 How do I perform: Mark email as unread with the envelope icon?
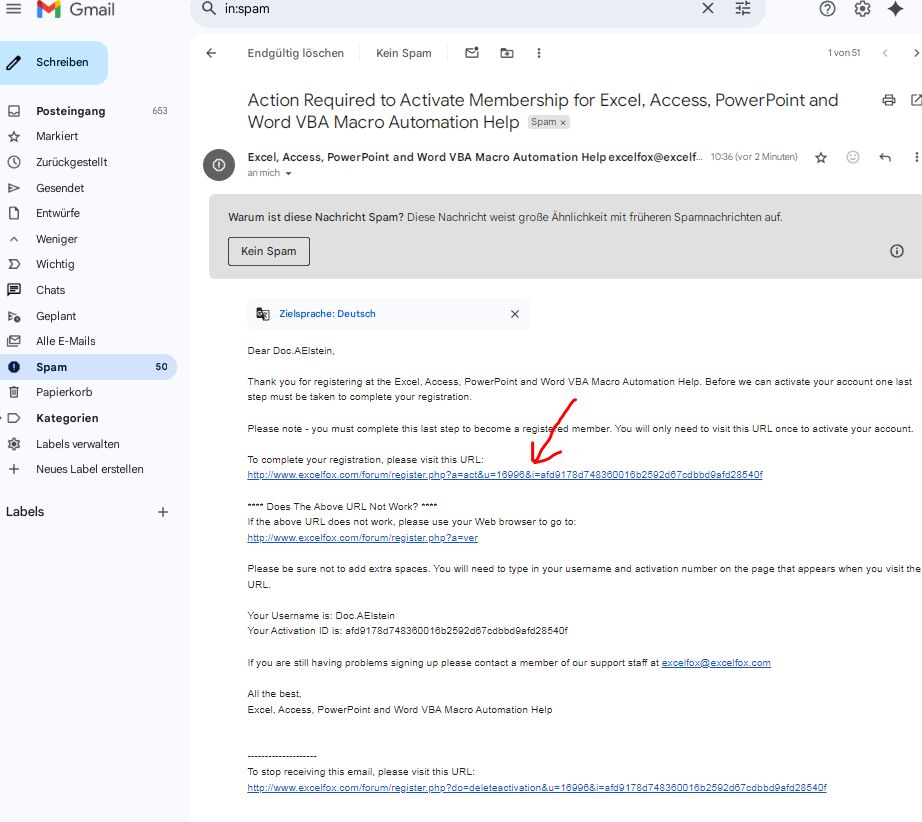472,53
